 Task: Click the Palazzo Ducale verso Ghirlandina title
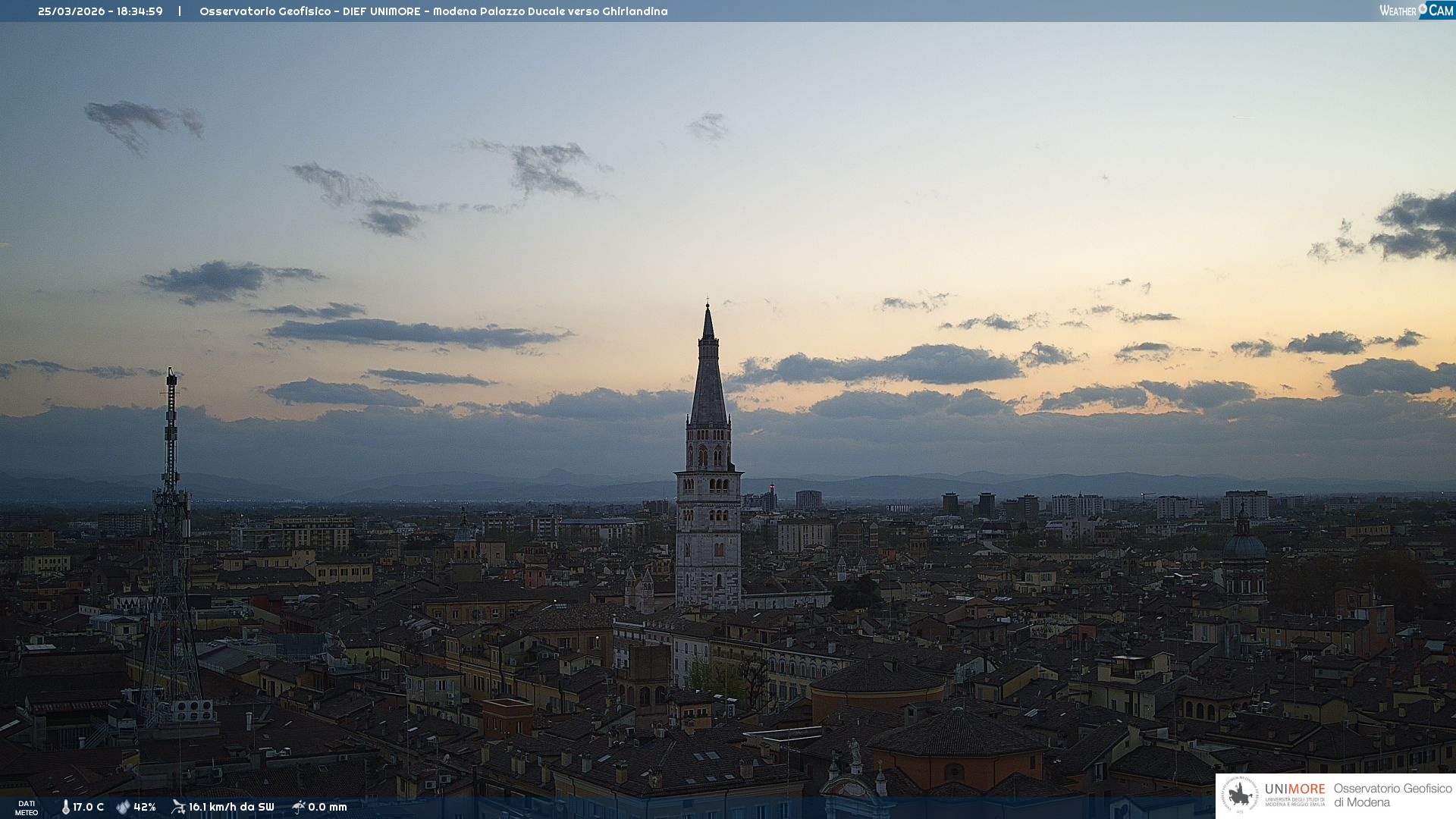[x=573, y=11]
